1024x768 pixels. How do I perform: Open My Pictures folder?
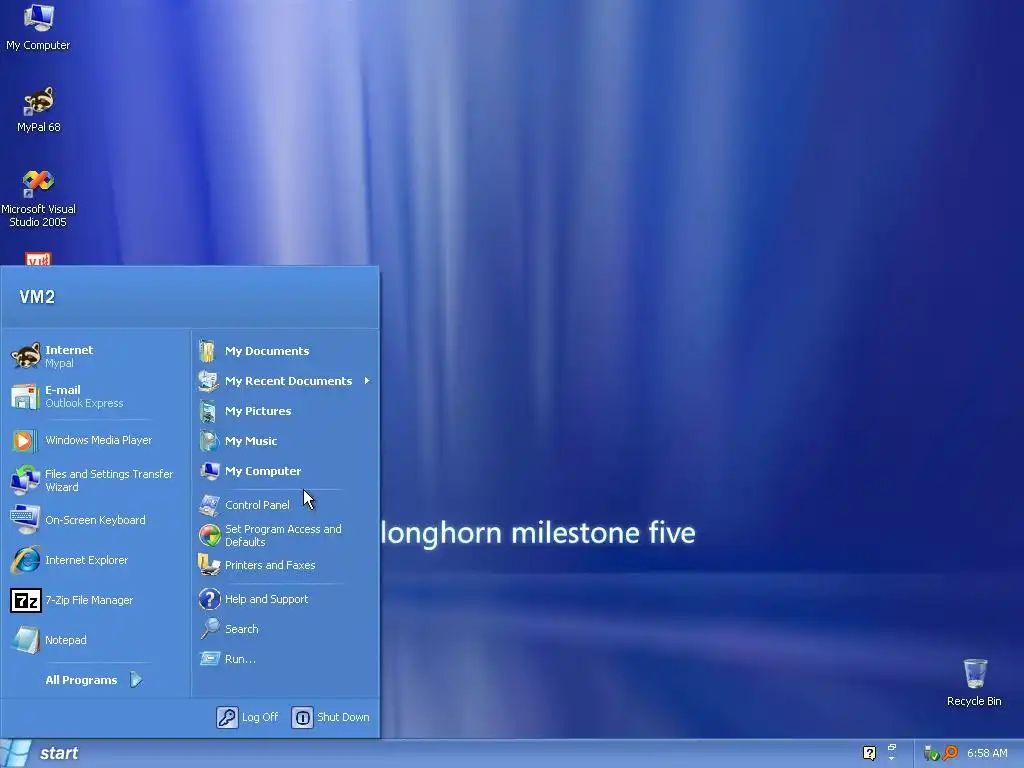click(285, 411)
